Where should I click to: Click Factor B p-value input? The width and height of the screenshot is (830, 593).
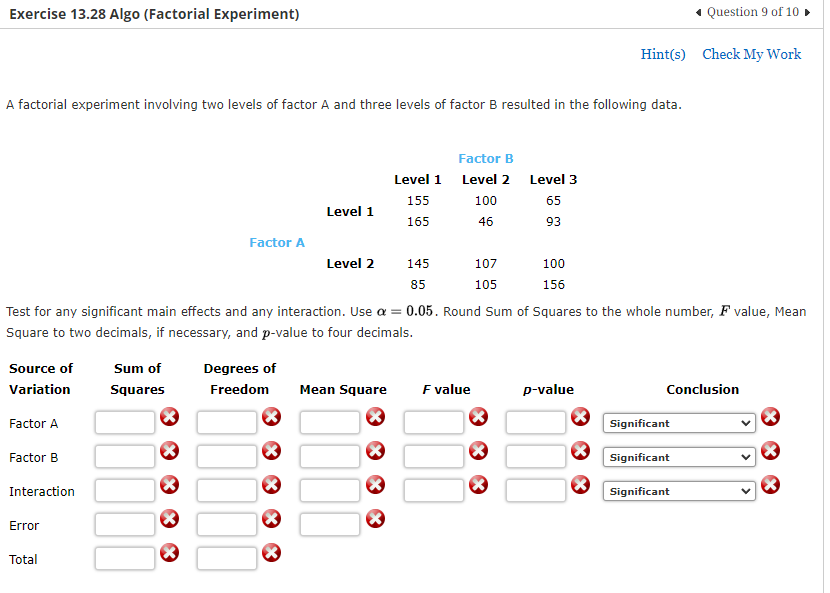click(x=536, y=456)
